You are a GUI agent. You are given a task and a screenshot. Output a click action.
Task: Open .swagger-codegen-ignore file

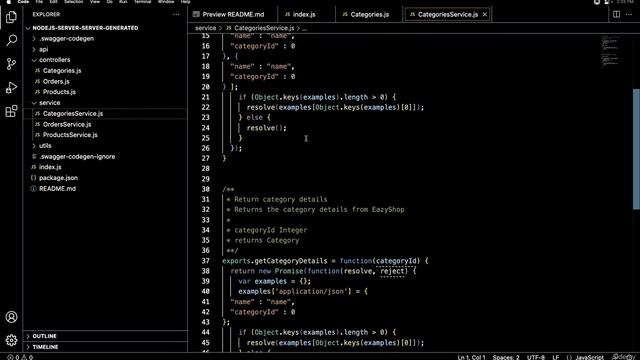tap(77, 157)
